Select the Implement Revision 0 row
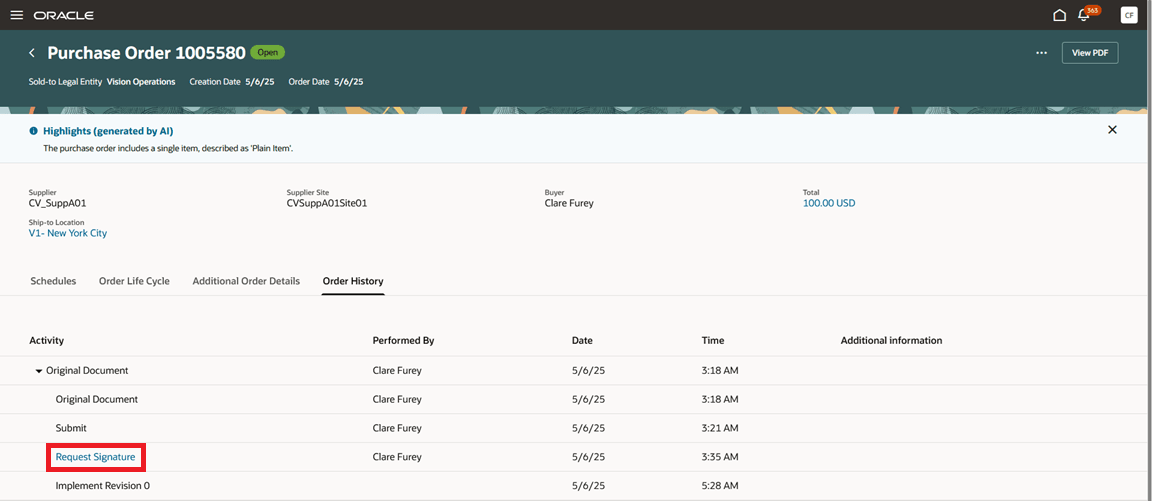Screen dimensions: 1152x501 [x=576, y=486]
